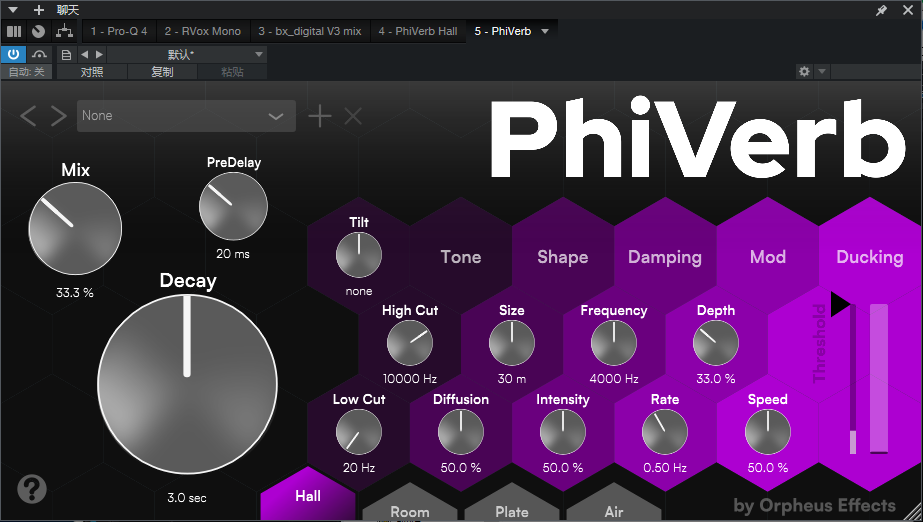Toggle the automation 自动:关 button
The height and width of the screenshot is (522, 923).
(25, 72)
